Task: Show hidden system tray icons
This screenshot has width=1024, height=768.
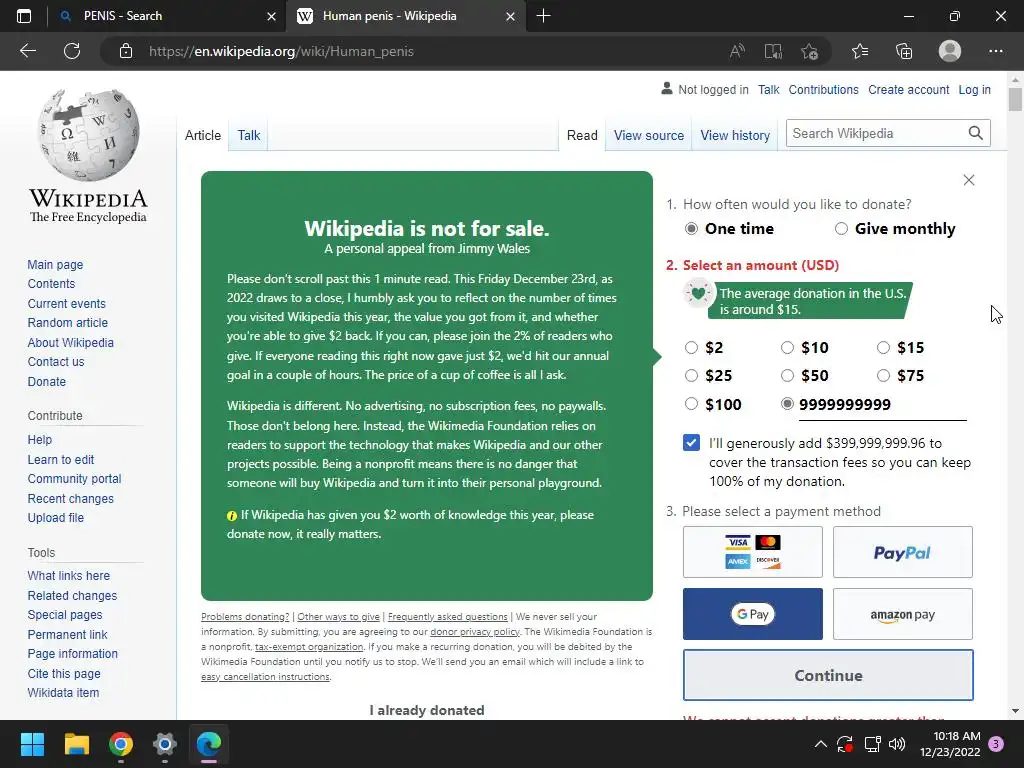Action: 821,744
